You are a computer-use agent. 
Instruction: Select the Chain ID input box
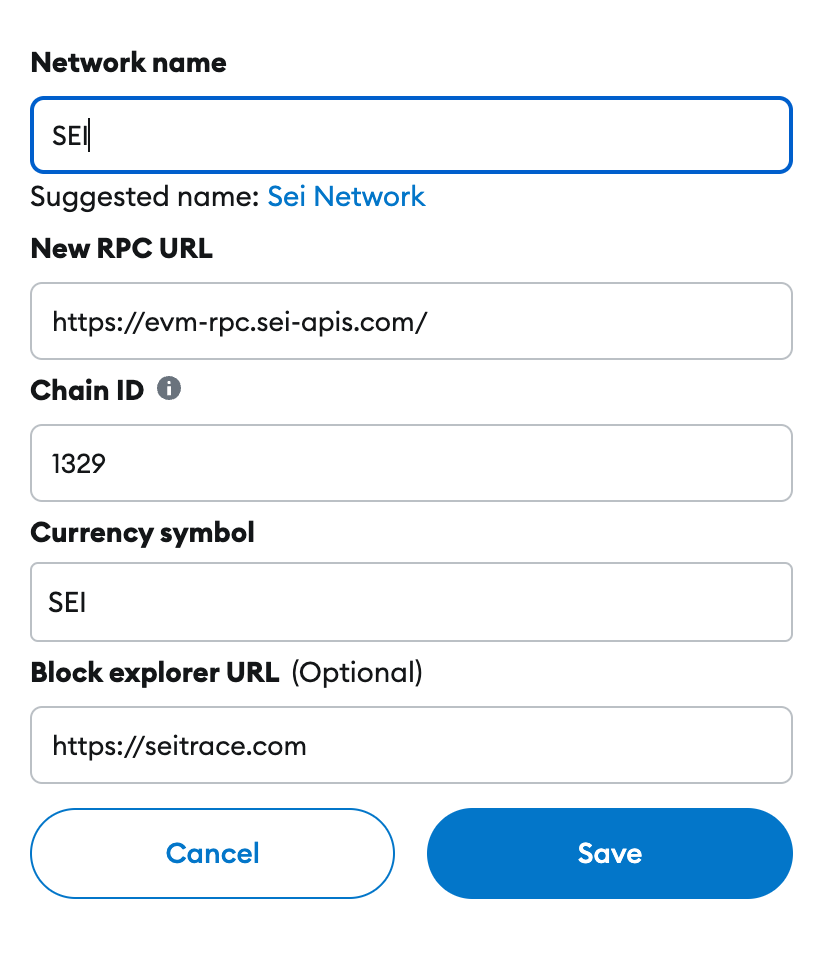[411, 463]
